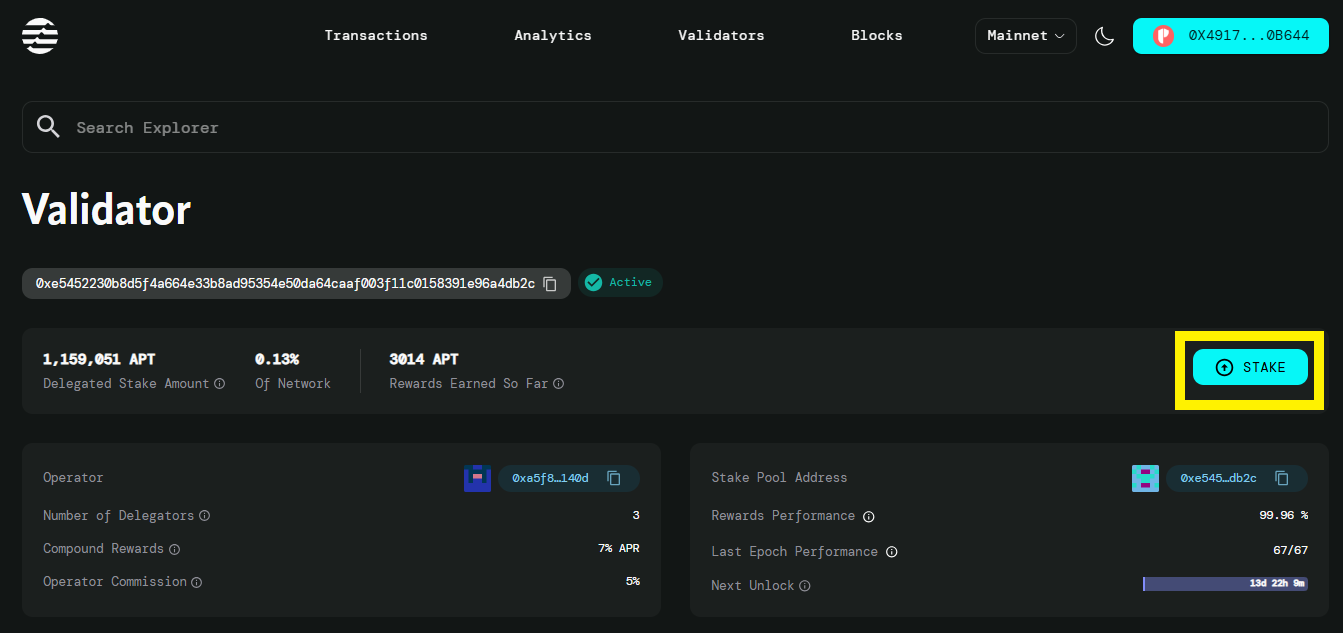Click the 67/67 epoch performance value
Image resolution: width=1343 pixels, height=633 pixels.
click(x=1290, y=551)
